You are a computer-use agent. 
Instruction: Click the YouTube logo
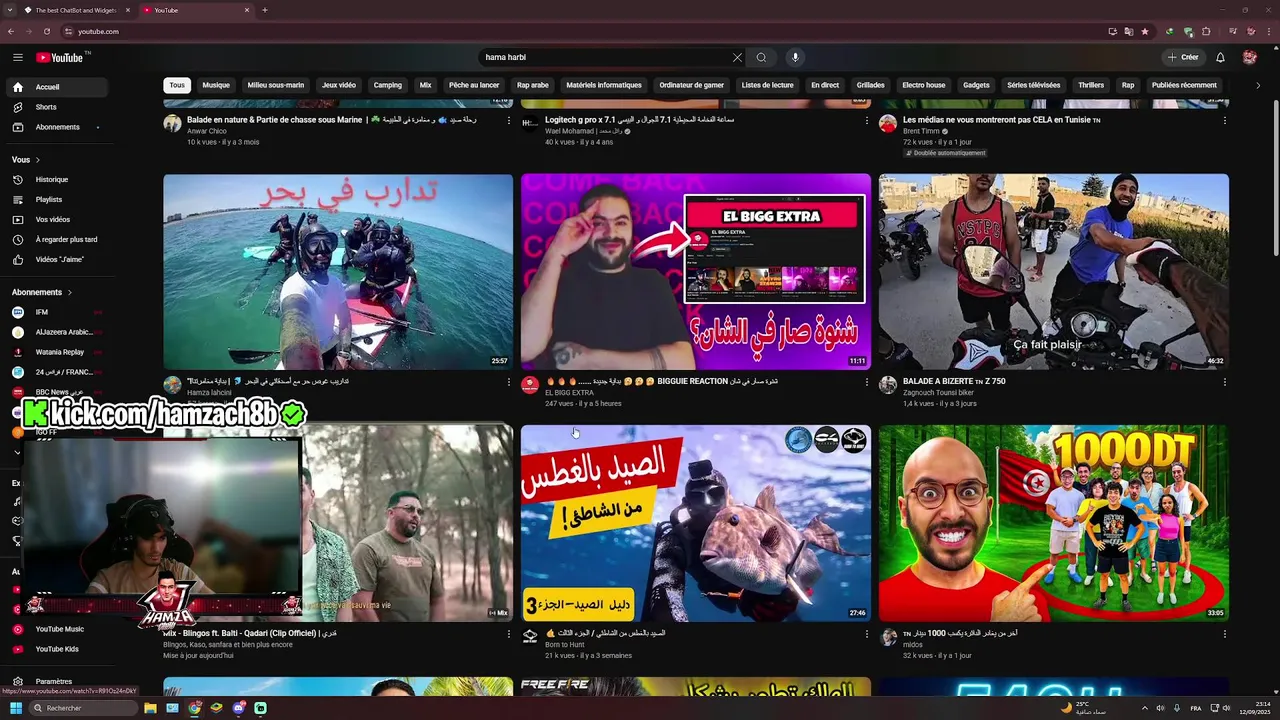click(60, 57)
